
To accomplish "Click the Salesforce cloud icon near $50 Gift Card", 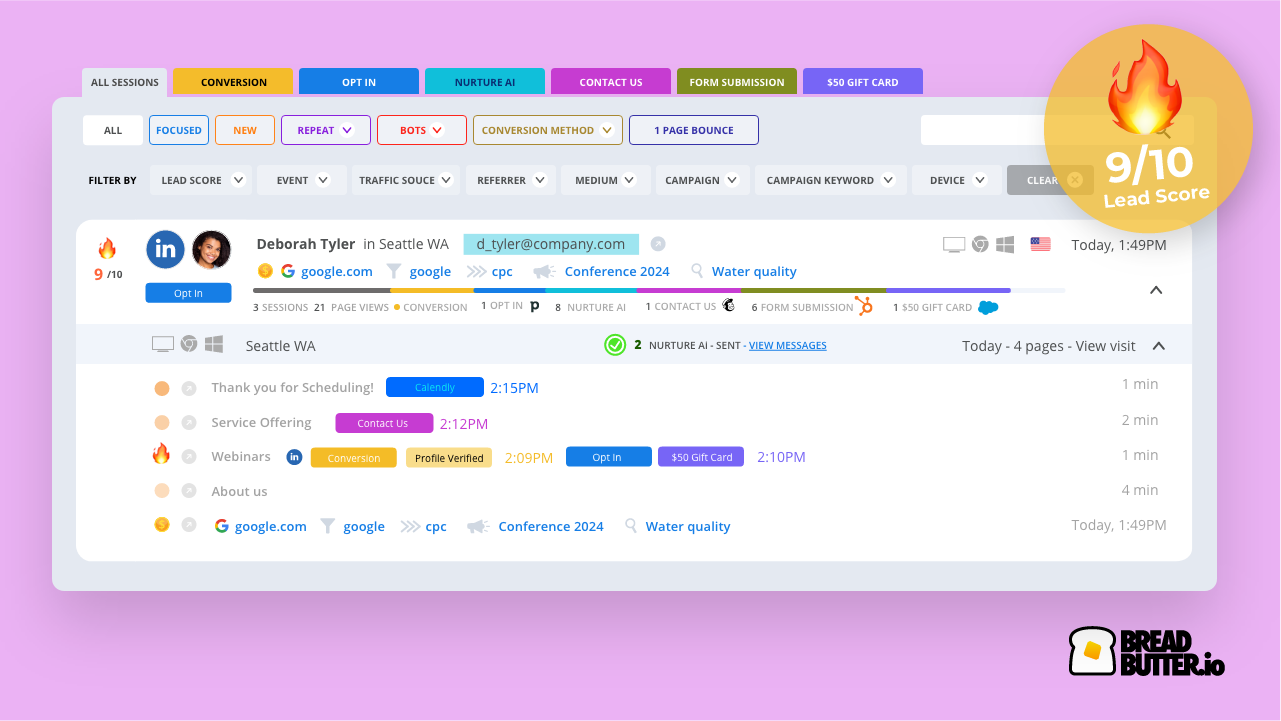I will coord(988,308).
